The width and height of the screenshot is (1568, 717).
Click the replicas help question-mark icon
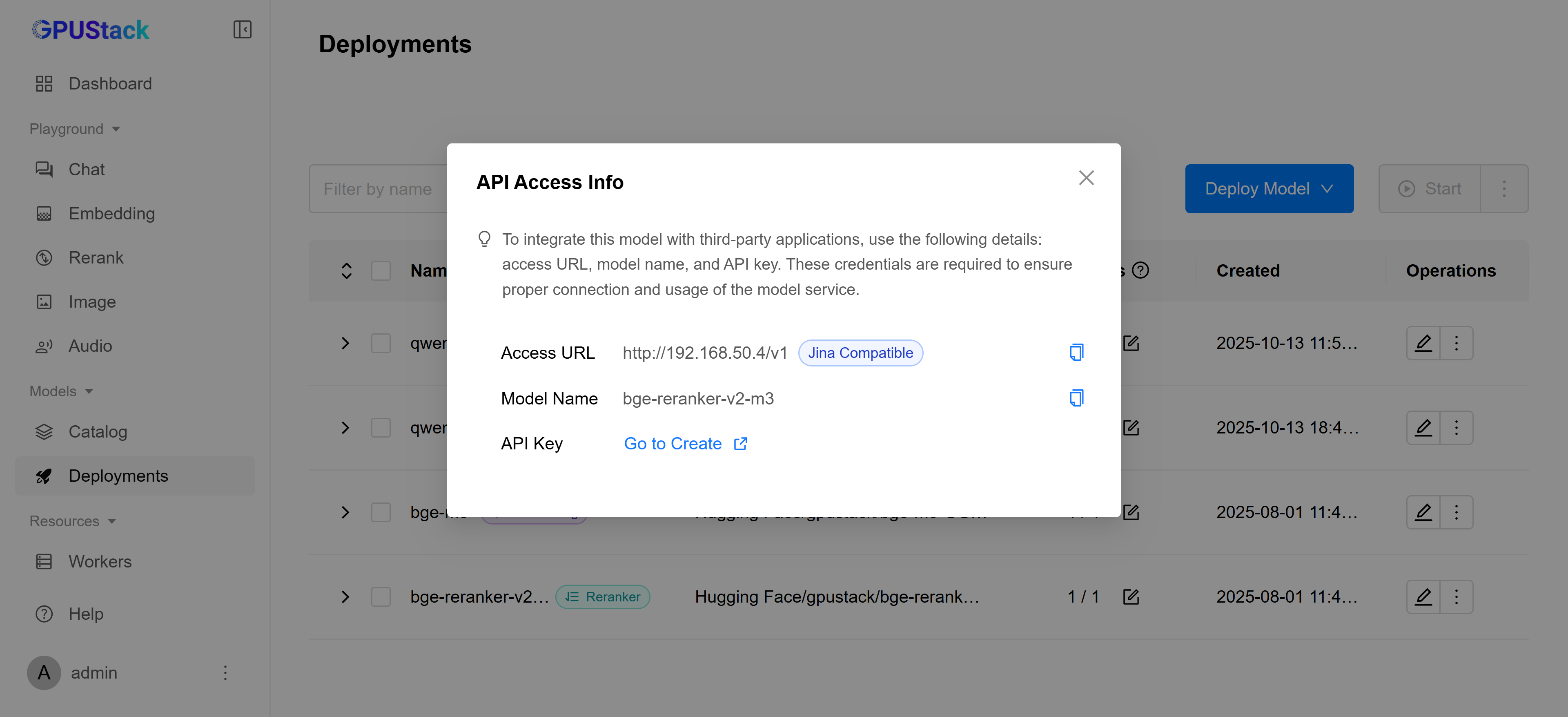1140,270
